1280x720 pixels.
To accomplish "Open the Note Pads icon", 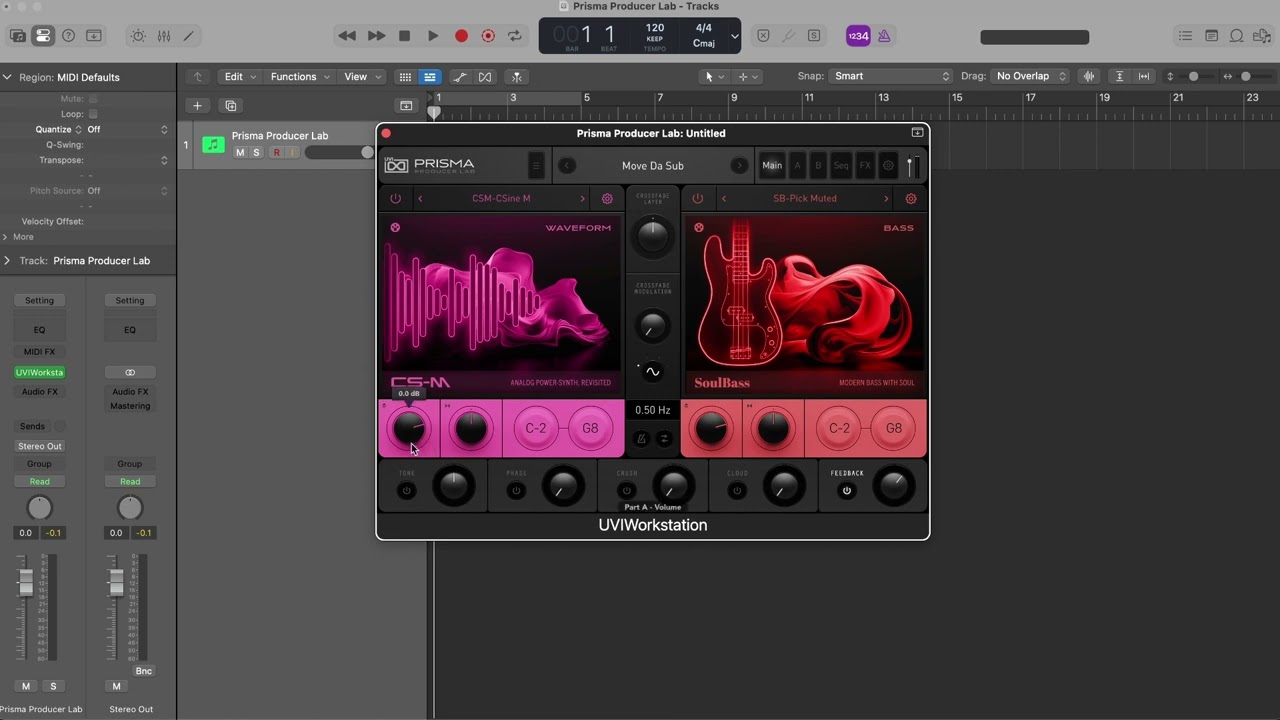I will point(1211,36).
